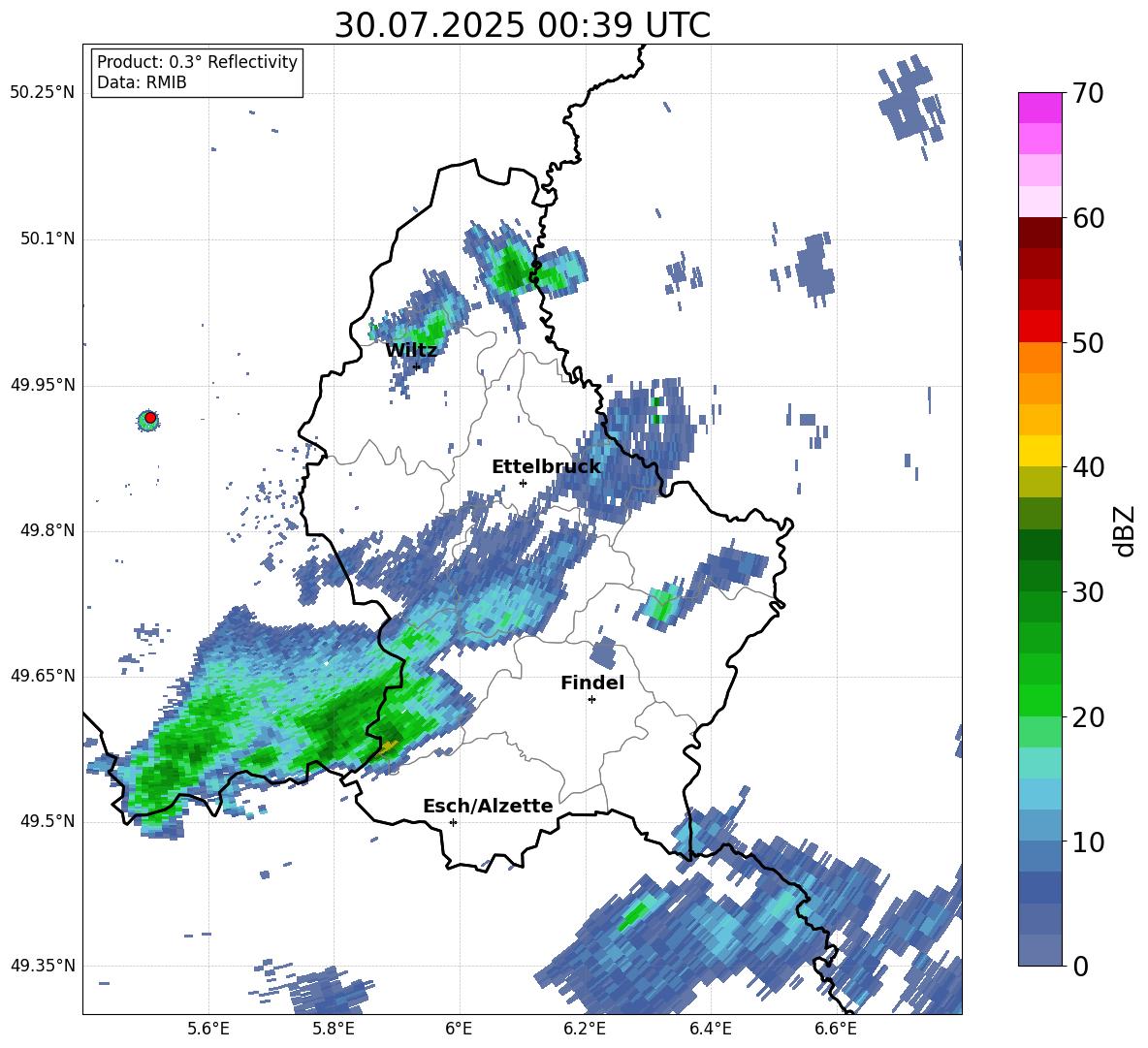This screenshot has width=1148, height=1048.
Task: Click the colorbar value 10
Action: pos(1088,842)
